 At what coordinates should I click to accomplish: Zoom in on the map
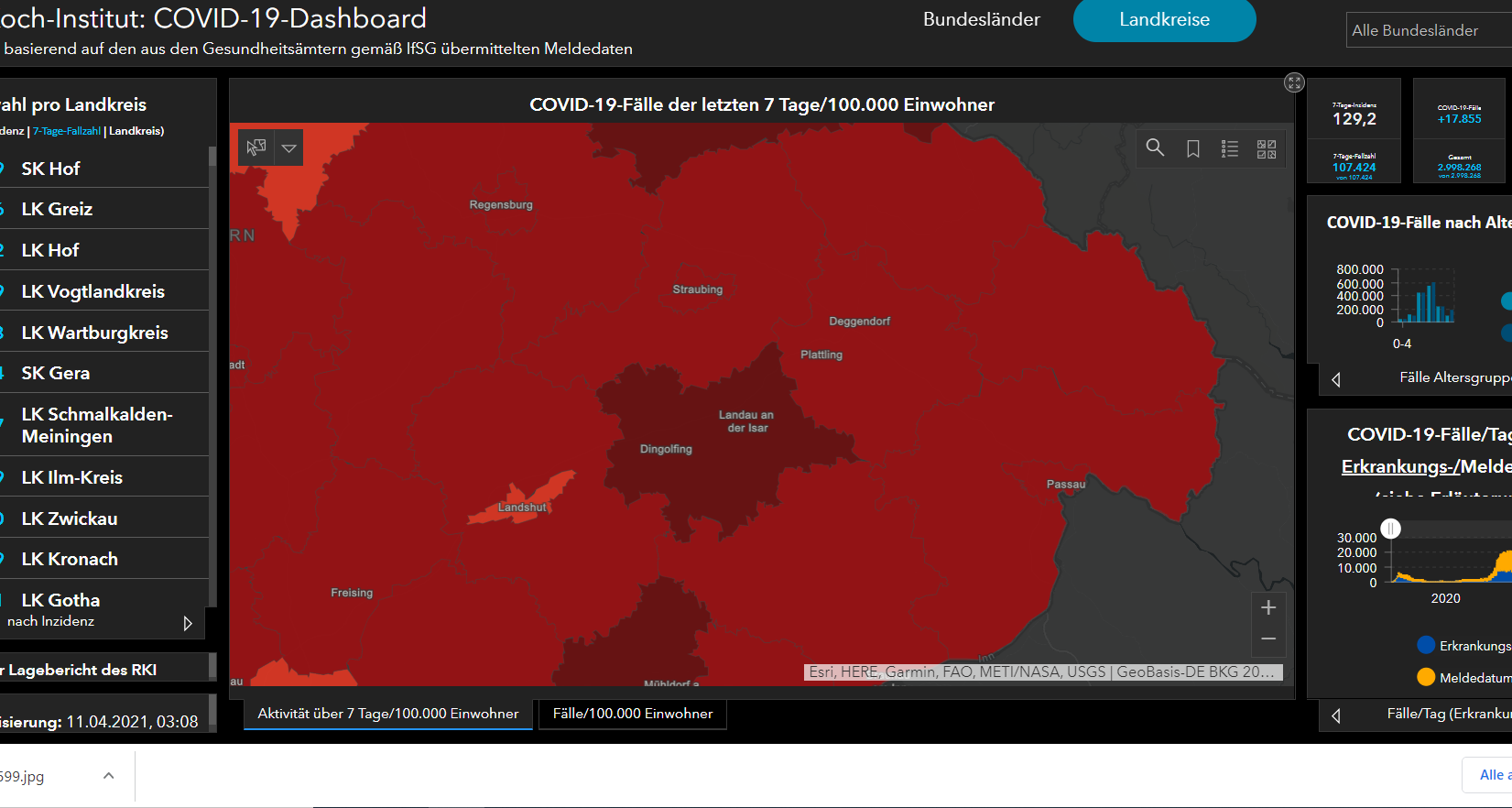(x=1268, y=607)
